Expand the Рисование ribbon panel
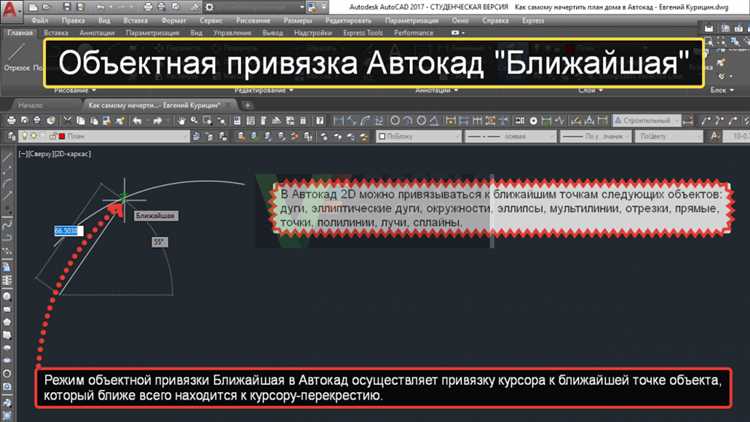The image size is (750, 422). 75,90
